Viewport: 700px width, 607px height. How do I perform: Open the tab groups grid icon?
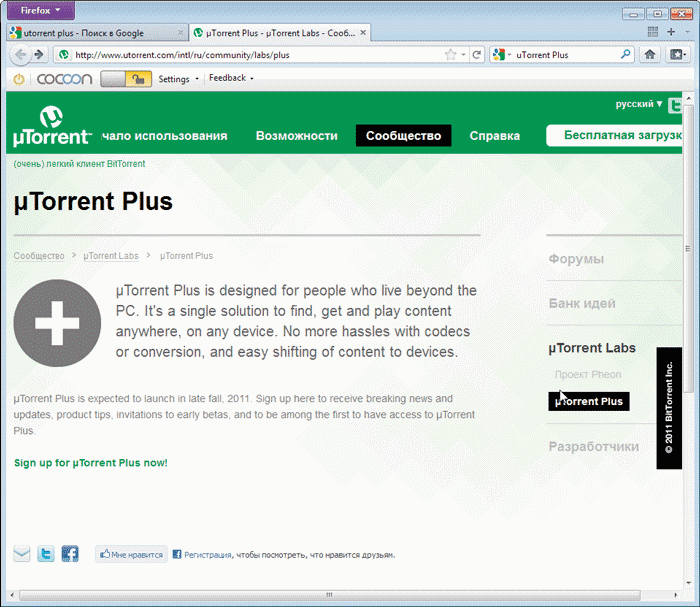[653, 32]
